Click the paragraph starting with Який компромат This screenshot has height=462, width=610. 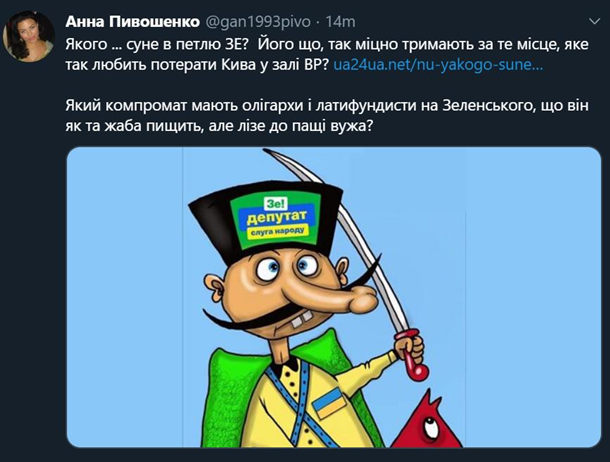point(327,116)
